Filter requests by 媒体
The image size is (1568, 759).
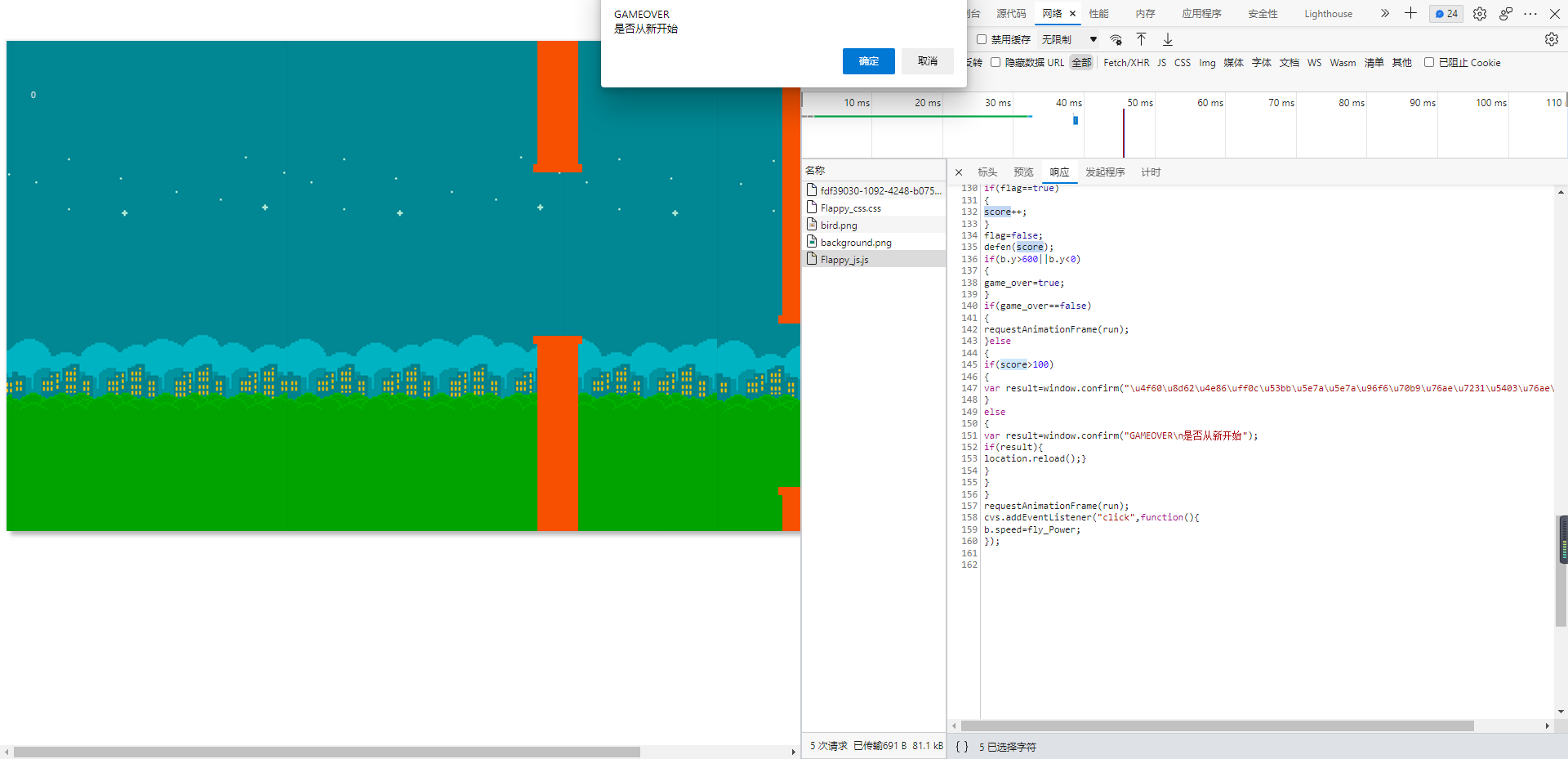[1233, 63]
